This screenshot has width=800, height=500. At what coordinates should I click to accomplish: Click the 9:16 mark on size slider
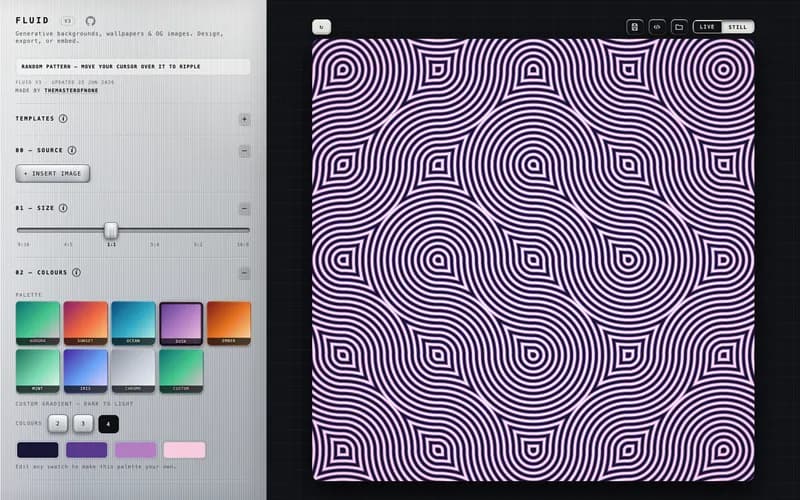[x=24, y=244]
